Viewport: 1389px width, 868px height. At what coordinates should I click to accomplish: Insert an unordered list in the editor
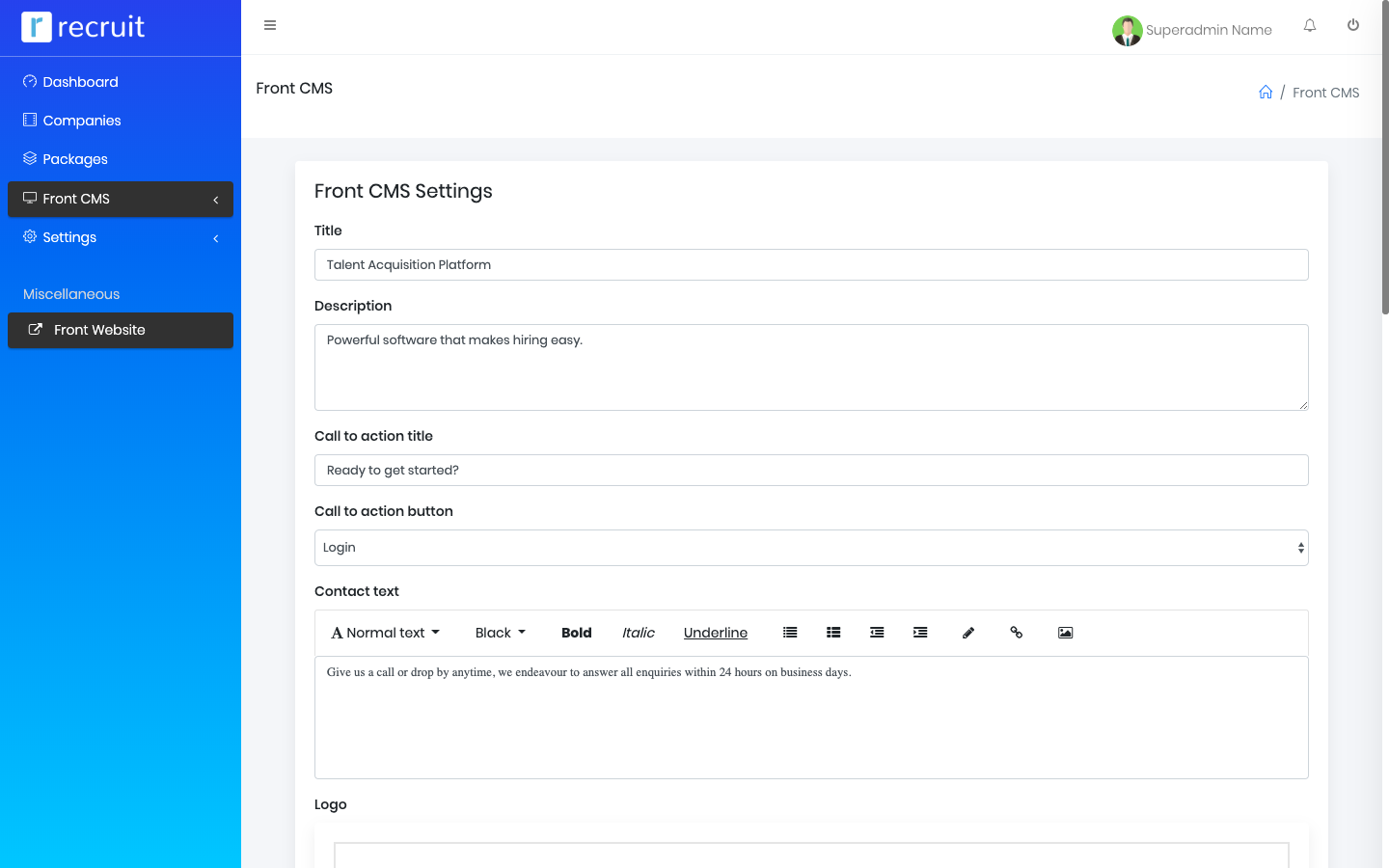tap(790, 633)
